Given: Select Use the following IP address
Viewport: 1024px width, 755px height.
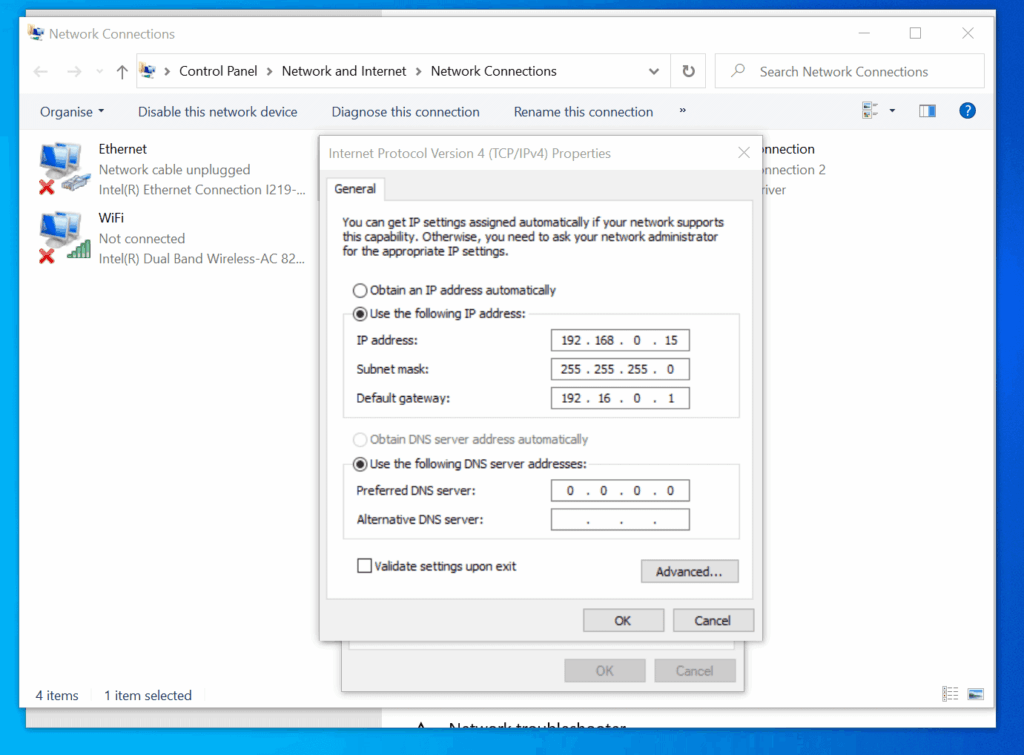Looking at the screenshot, I should pos(439,313).
